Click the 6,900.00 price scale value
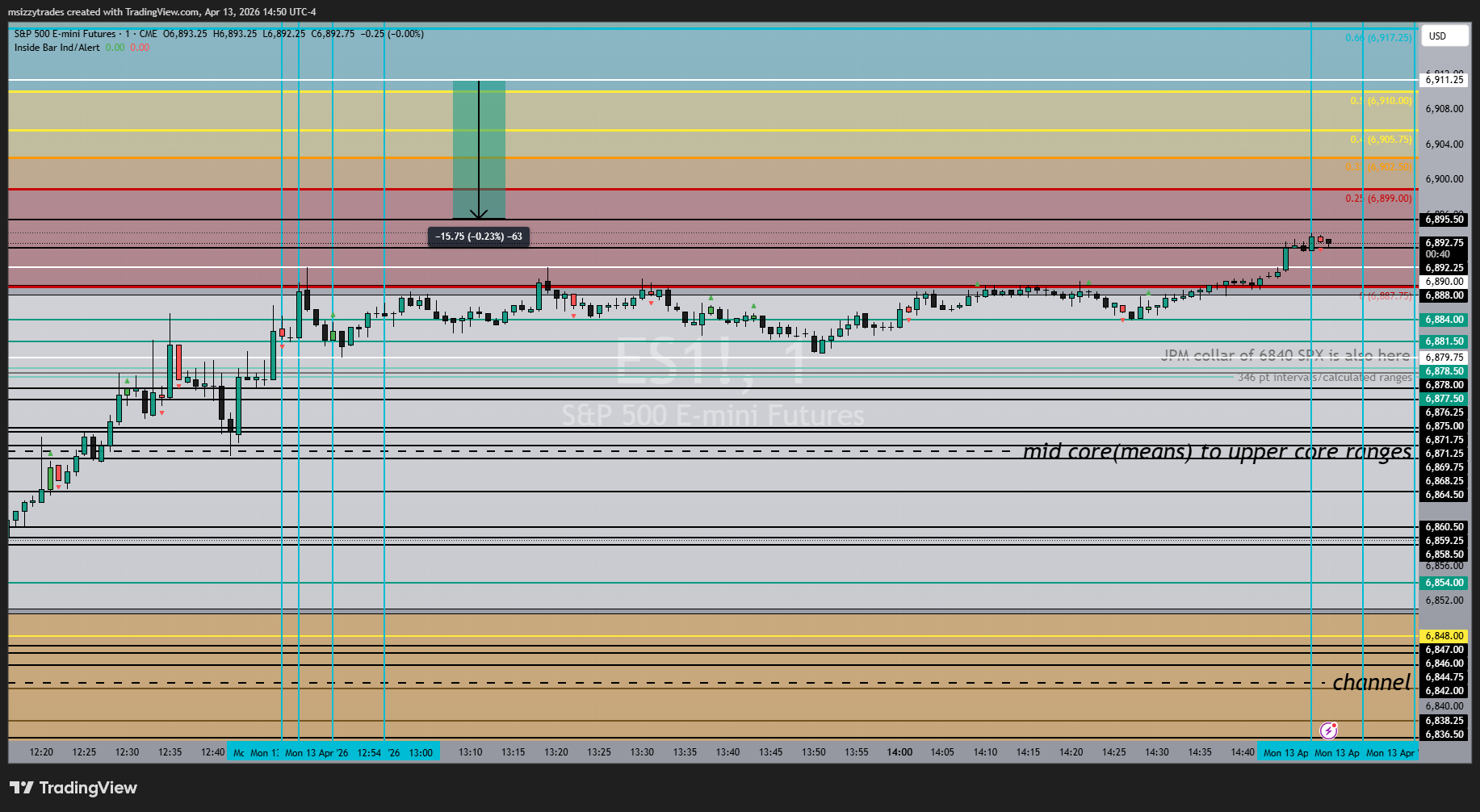Image resolution: width=1480 pixels, height=812 pixels. click(1444, 179)
